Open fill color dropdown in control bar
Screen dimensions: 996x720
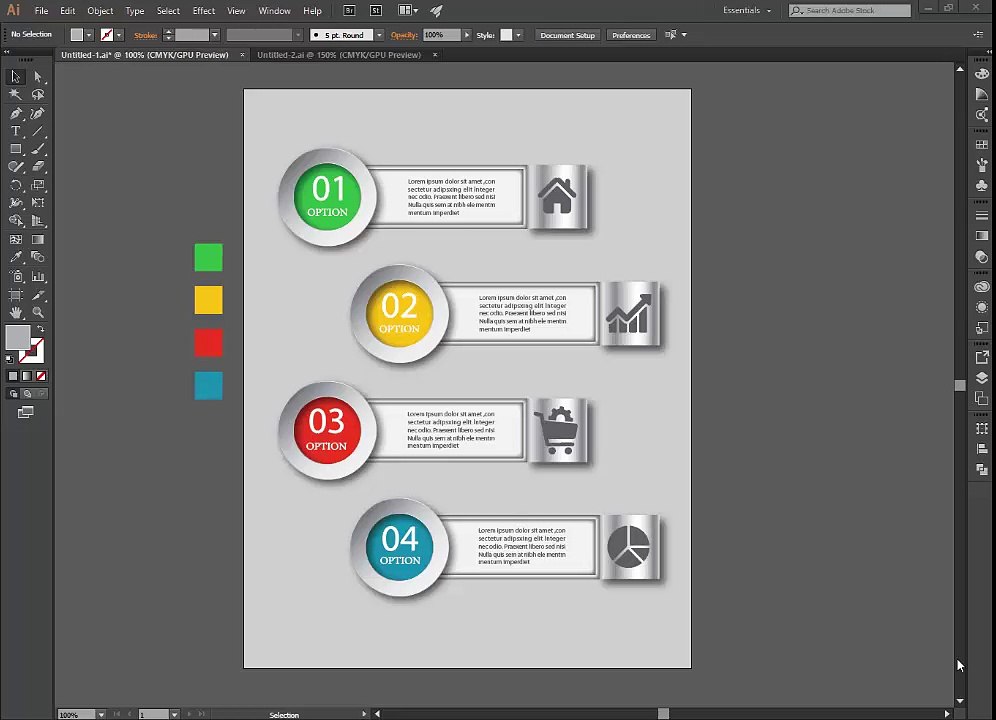click(89, 35)
